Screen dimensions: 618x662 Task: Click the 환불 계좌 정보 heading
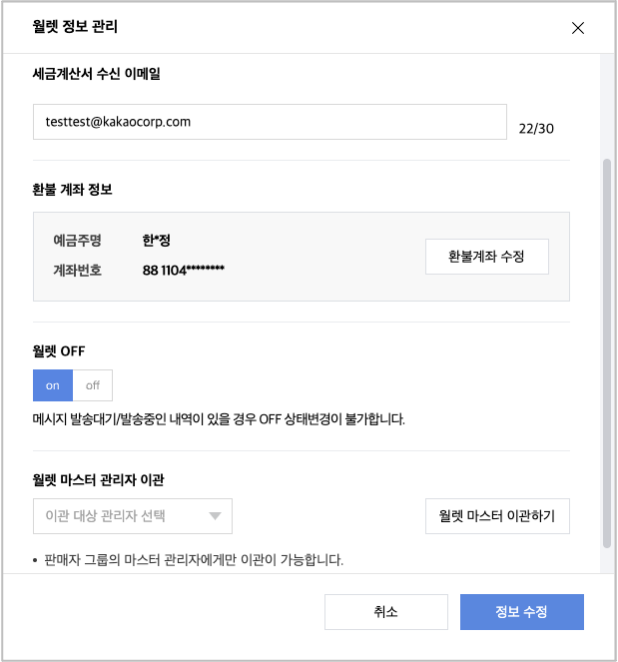[x=73, y=190]
